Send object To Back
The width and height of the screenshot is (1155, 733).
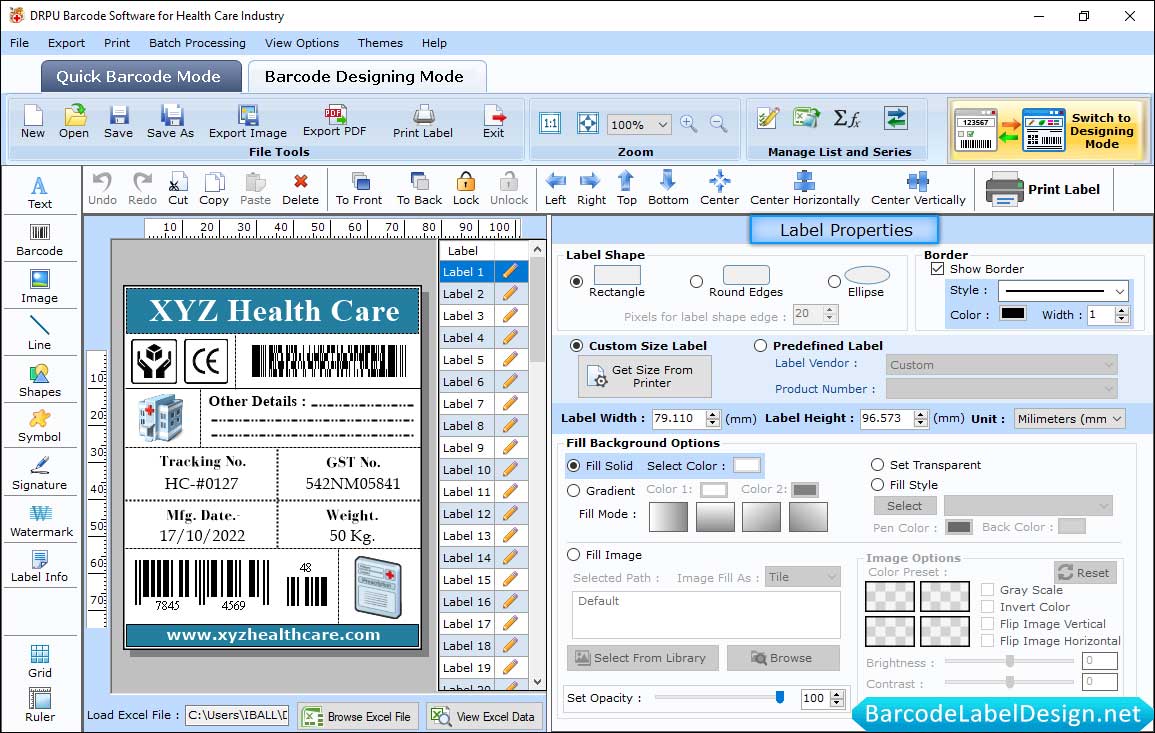coord(420,189)
